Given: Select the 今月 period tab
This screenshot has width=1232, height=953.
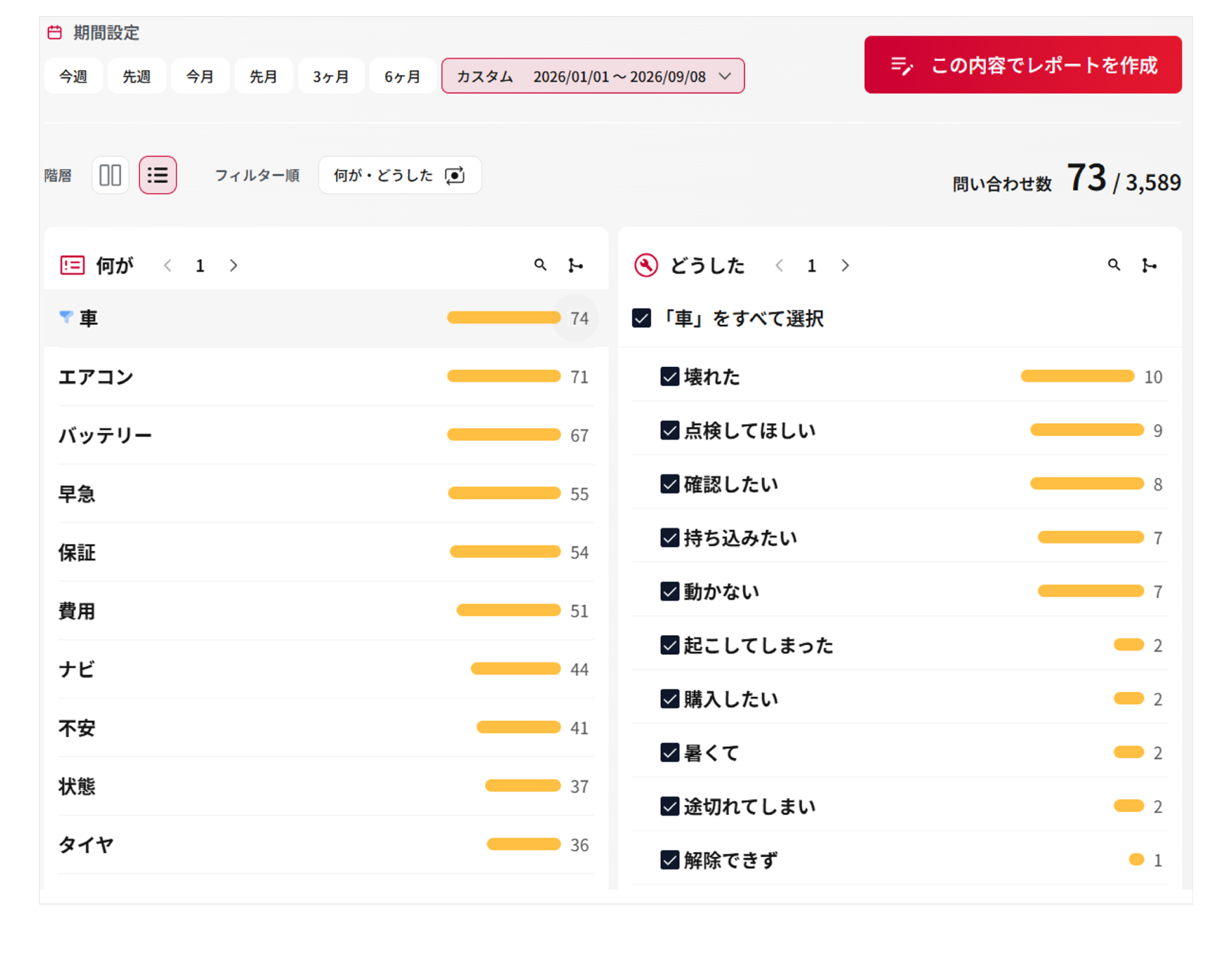Looking at the screenshot, I should [x=200, y=76].
